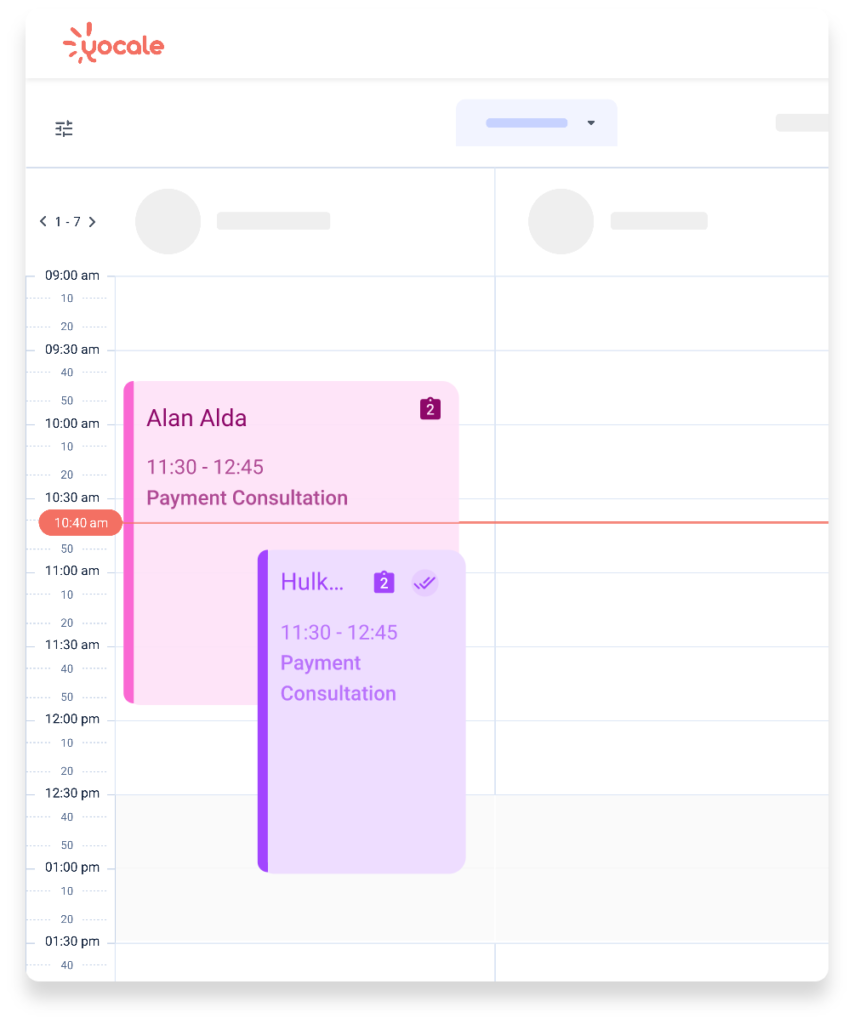Select the second staff member avatar

tap(561, 221)
